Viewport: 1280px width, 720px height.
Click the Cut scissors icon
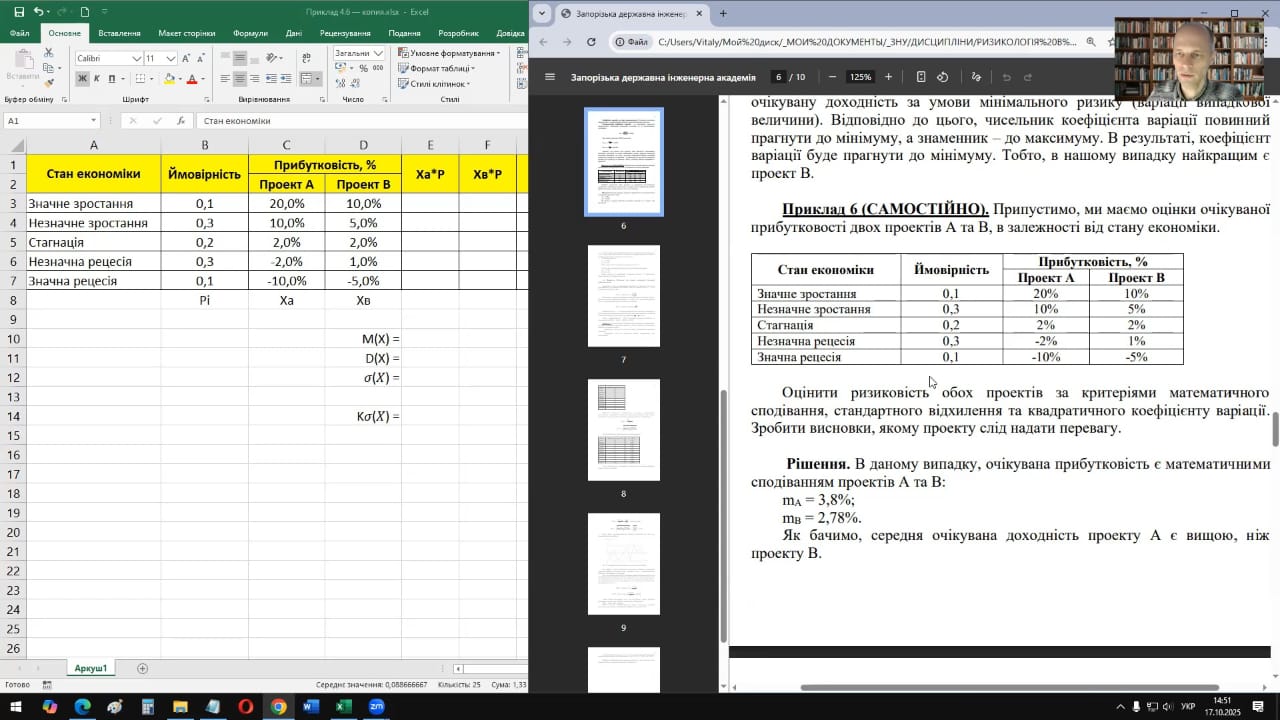(x=49, y=53)
